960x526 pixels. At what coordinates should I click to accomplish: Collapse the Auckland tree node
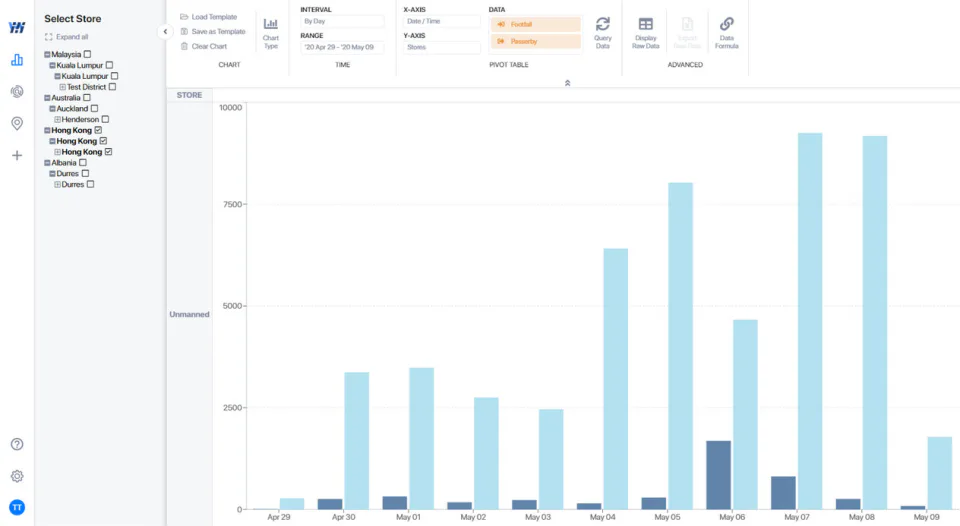click(52, 108)
